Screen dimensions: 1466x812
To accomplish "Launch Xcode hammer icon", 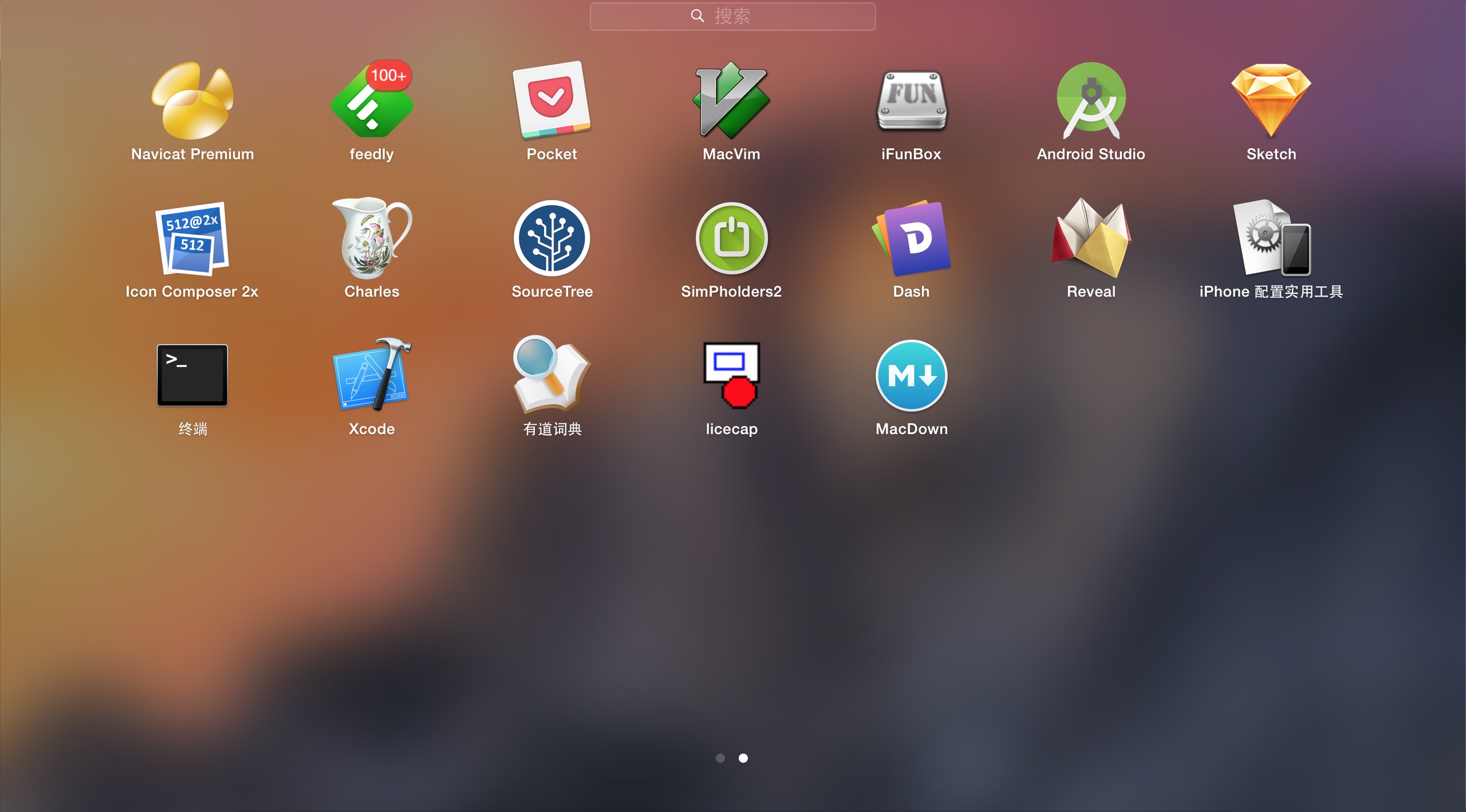I will [x=372, y=375].
